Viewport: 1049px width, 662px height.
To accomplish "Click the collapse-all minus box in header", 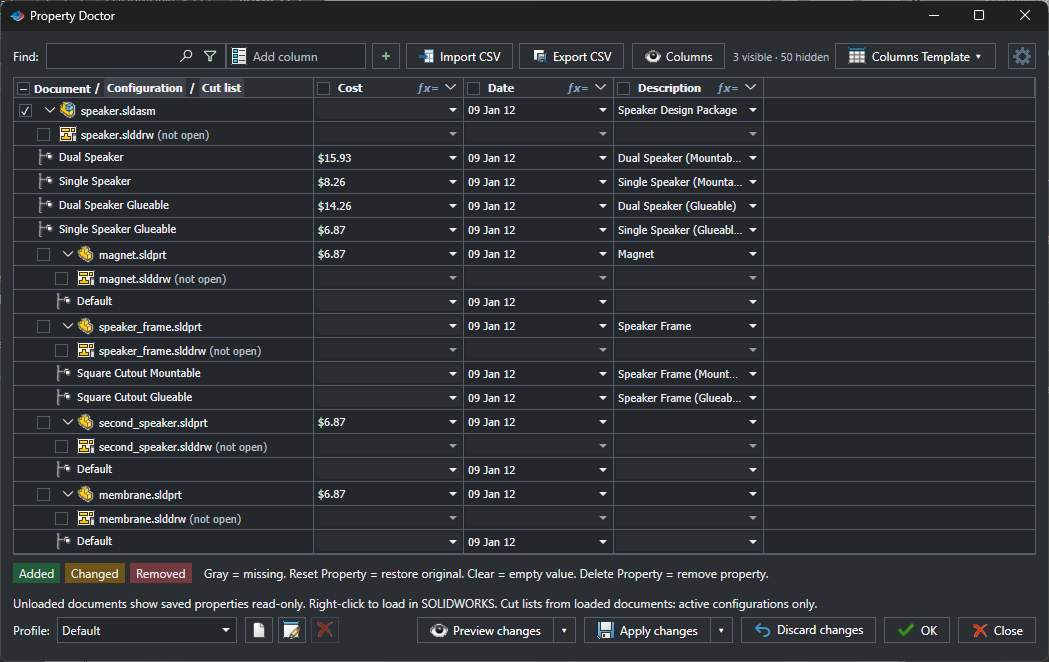I will coord(23,89).
